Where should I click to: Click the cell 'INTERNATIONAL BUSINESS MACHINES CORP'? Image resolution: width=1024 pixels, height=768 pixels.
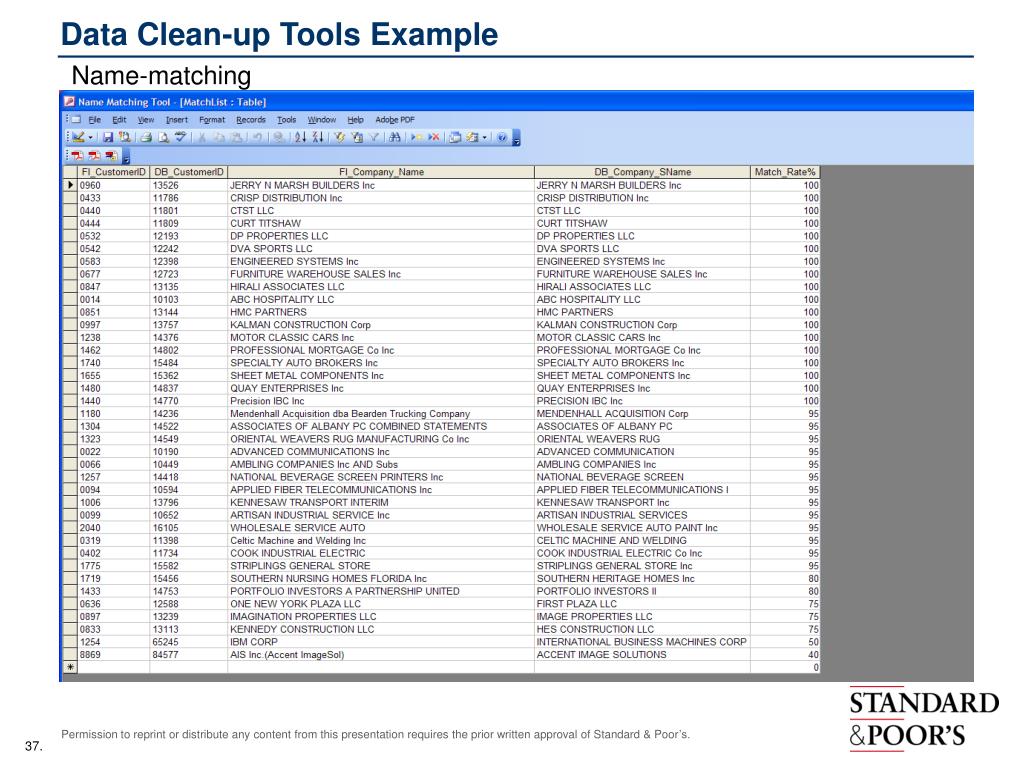click(643, 641)
